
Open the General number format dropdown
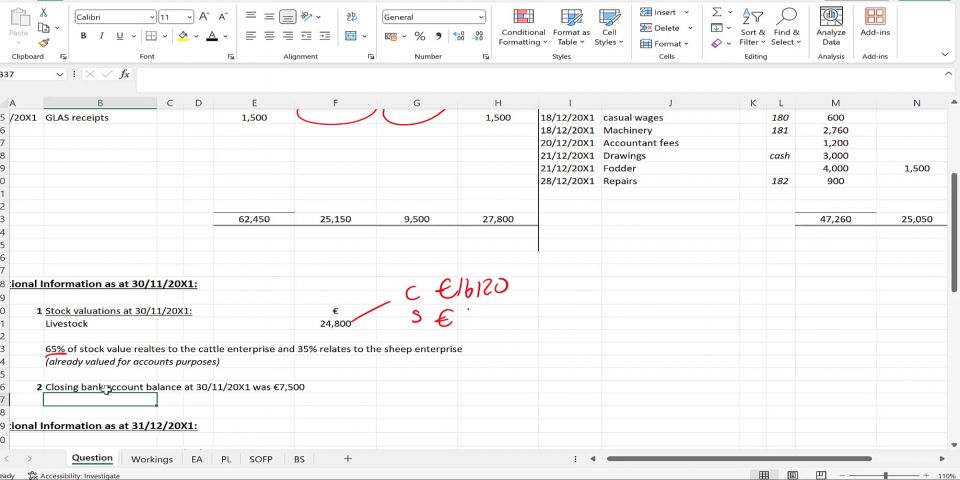481,17
